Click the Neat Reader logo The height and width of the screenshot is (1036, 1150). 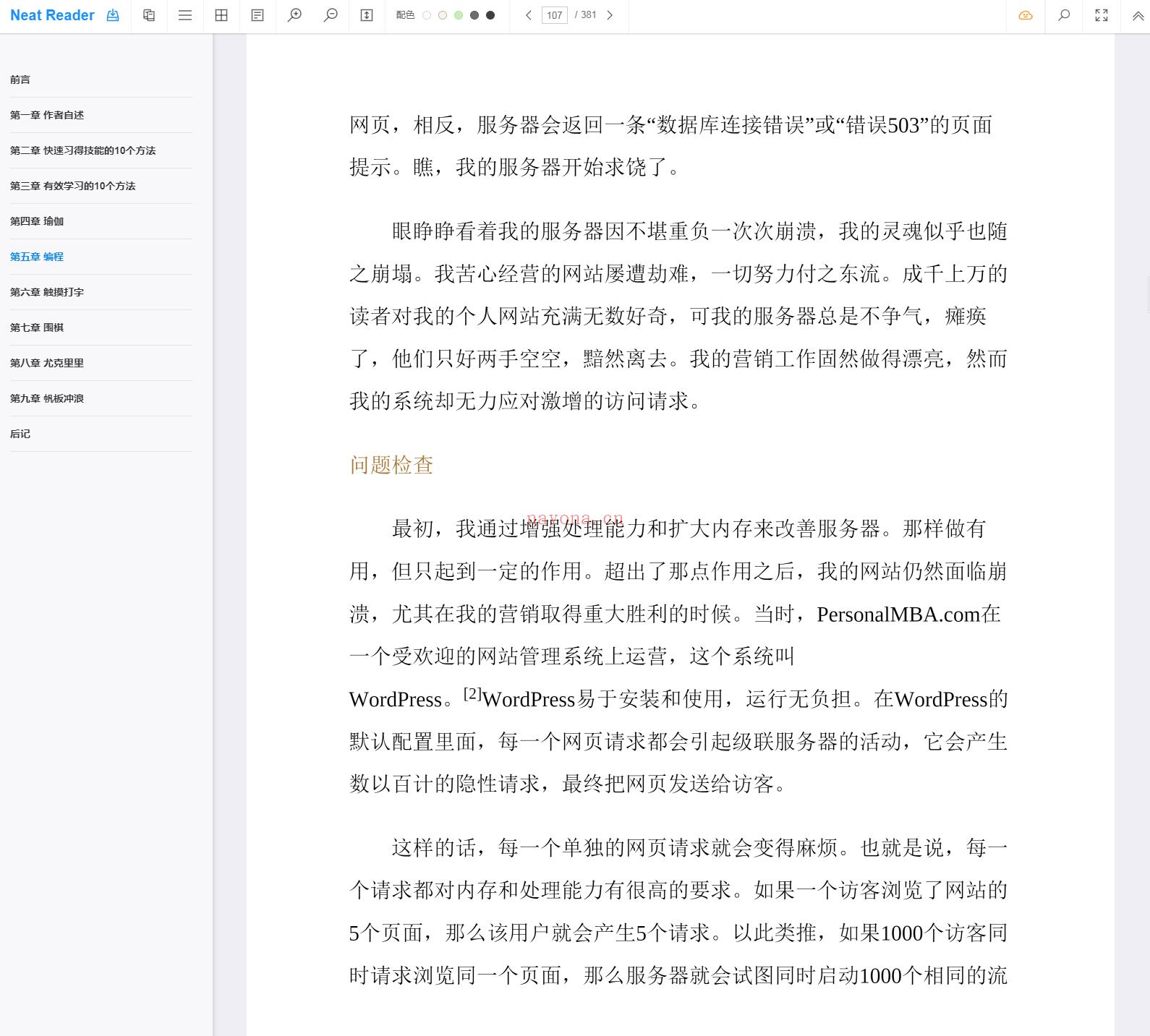click(52, 15)
